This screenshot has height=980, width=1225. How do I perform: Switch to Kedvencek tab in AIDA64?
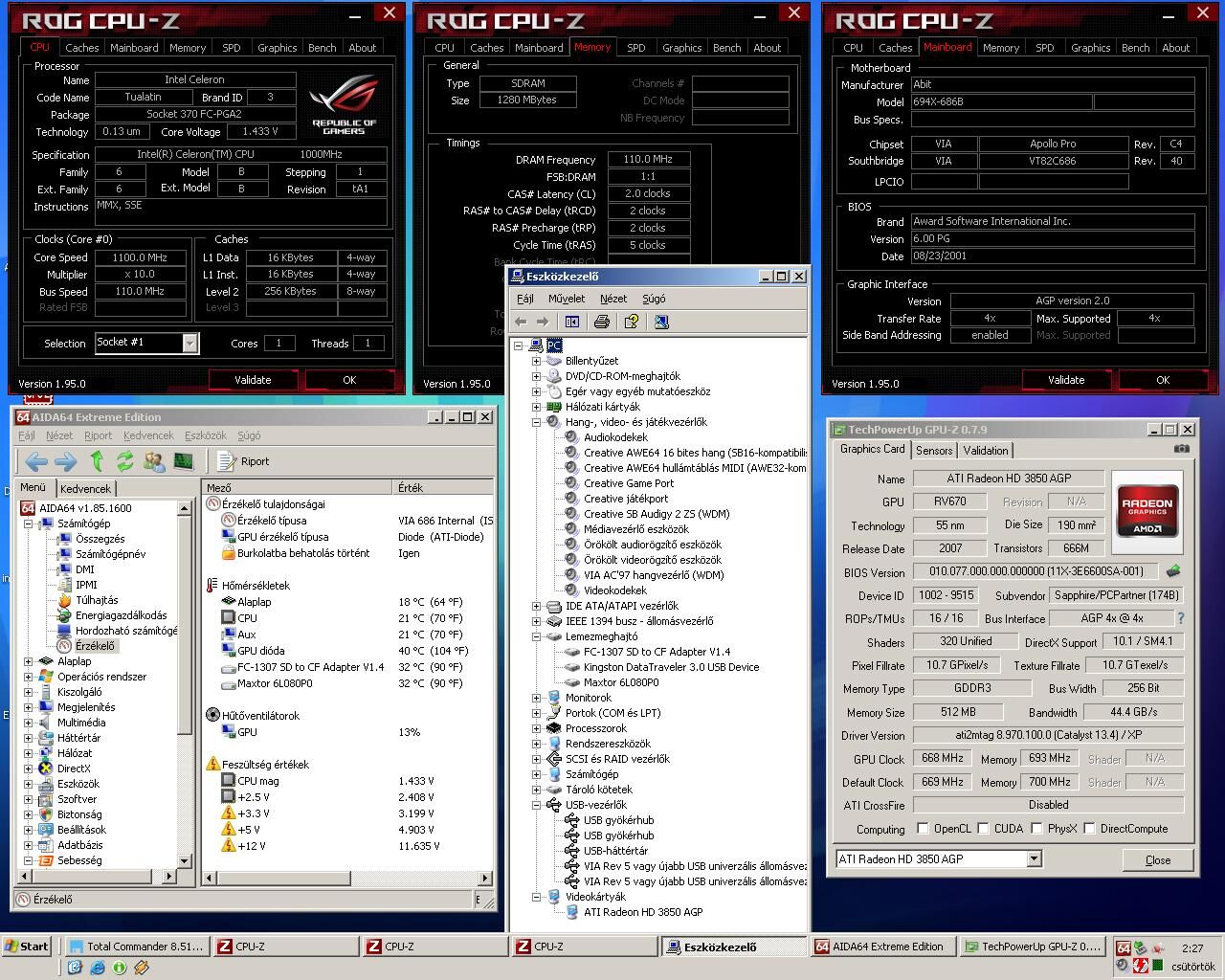coord(85,489)
